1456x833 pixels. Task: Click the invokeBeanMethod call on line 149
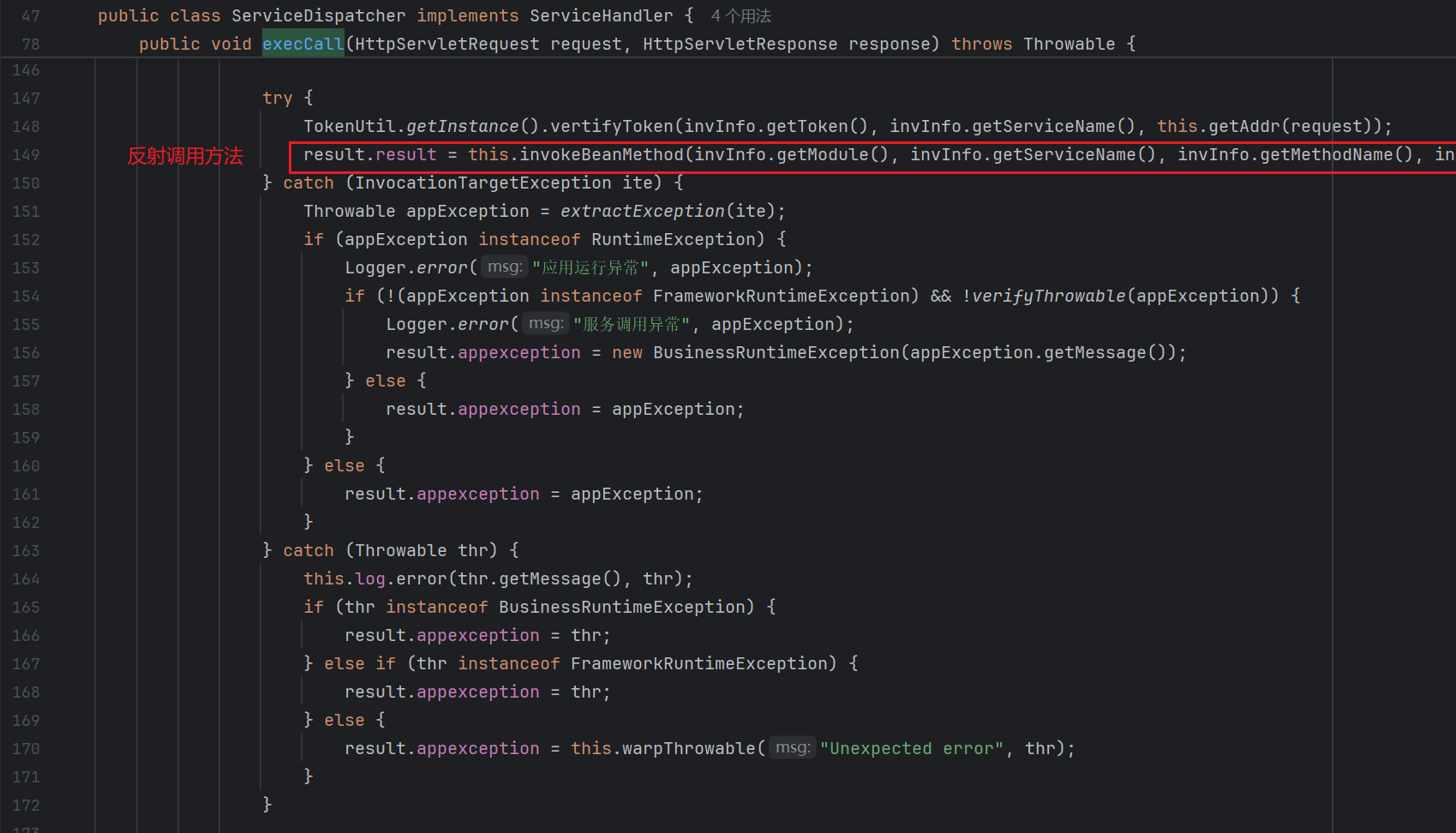click(x=602, y=155)
